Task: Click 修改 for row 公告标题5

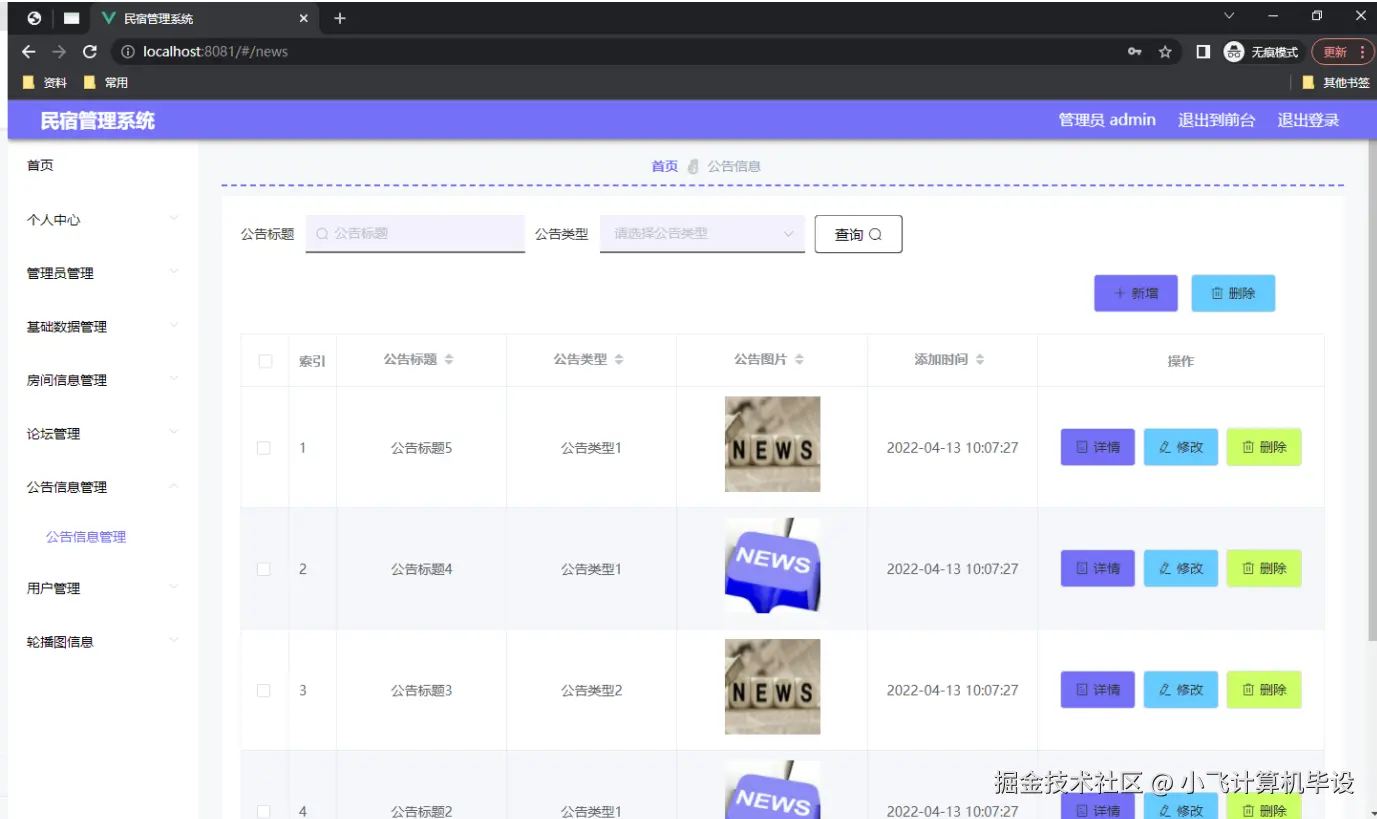Action: click(1181, 447)
